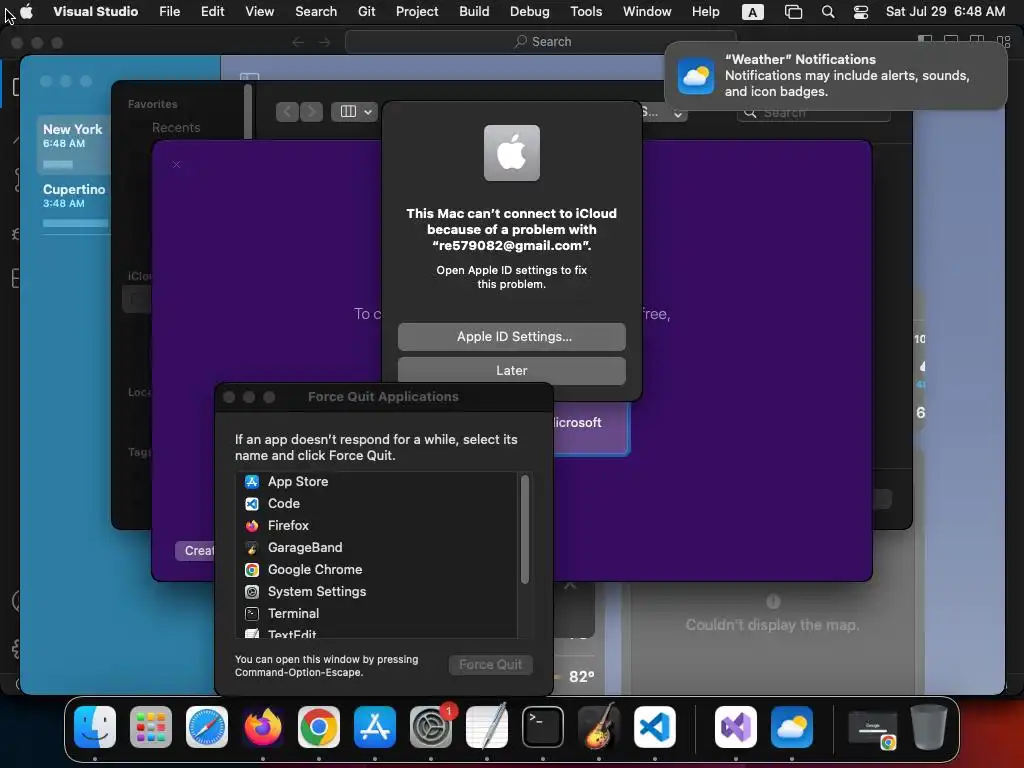
Task: Click the Force Quit button
Action: click(490, 665)
